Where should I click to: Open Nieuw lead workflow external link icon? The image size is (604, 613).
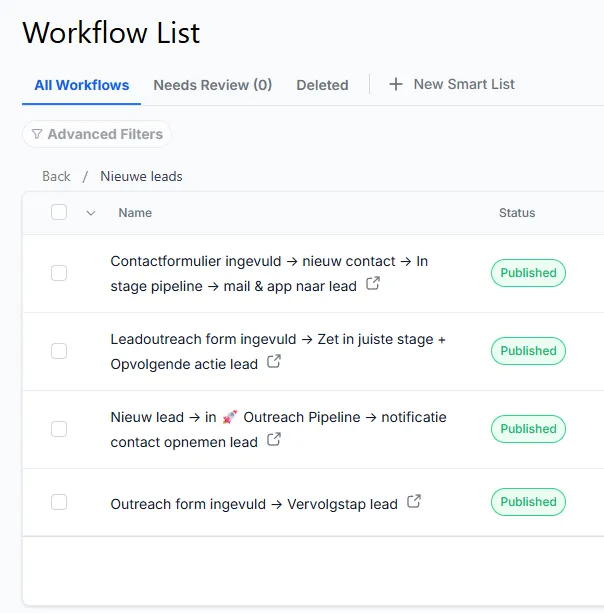tap(274, 440)
